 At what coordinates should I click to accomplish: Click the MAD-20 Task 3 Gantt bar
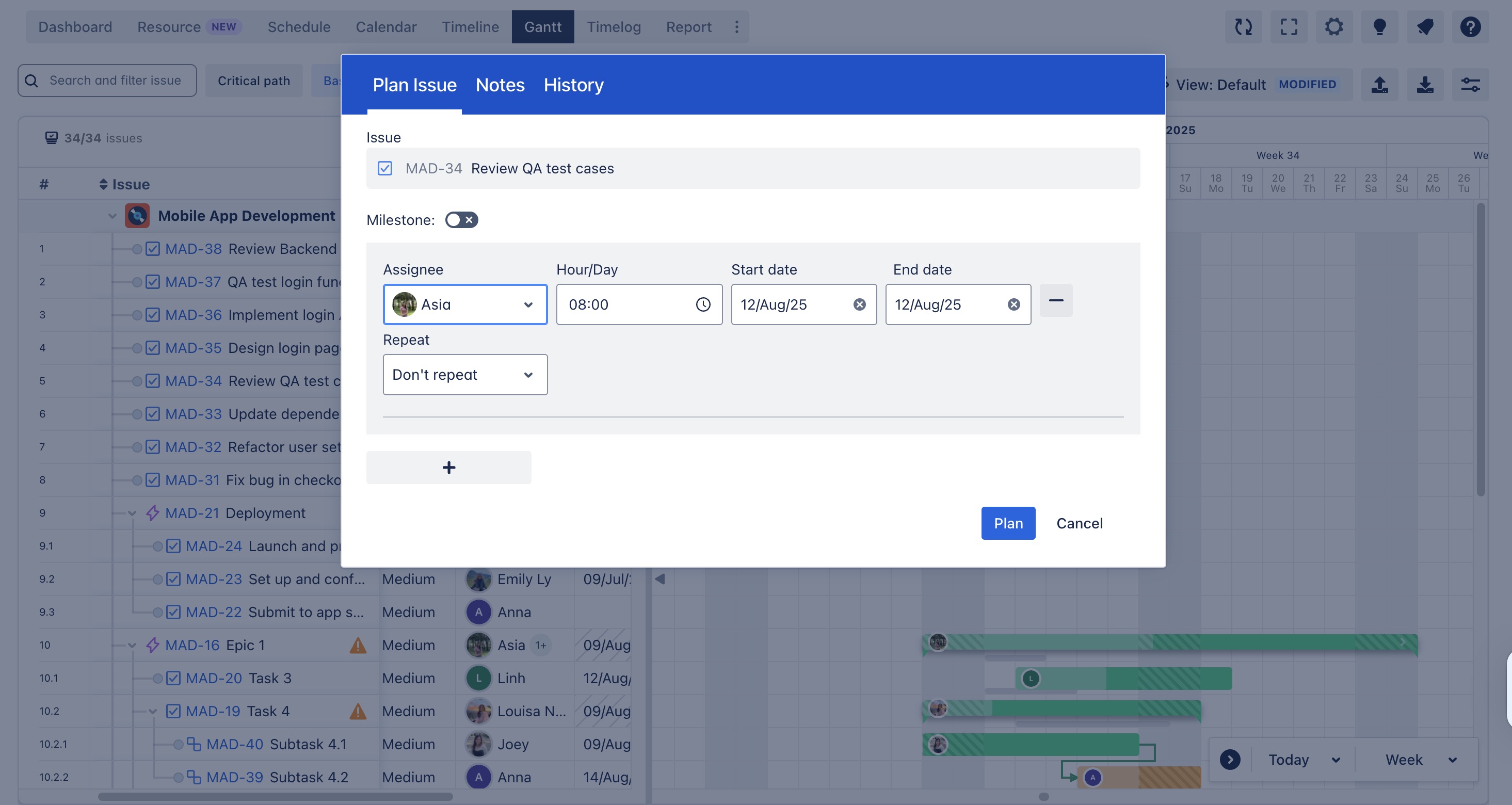(x=1124, y=678)
